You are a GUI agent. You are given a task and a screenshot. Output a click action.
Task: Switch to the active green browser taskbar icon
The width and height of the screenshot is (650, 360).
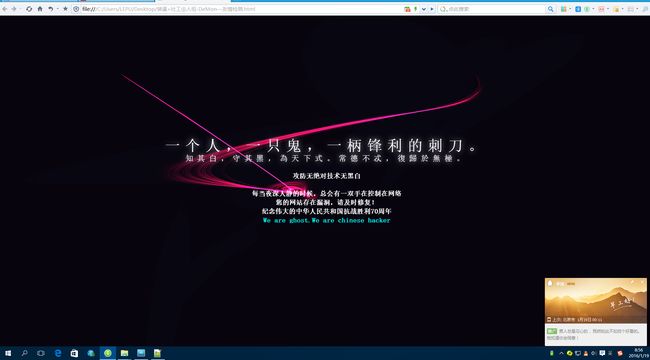(108, 353)
